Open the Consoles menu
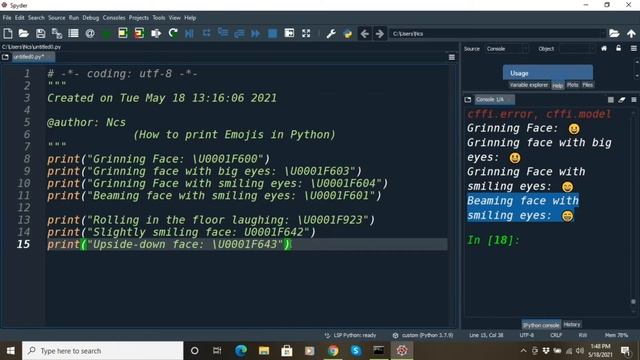Viewport: 640px width, 360px height. (x=114, y=18)
